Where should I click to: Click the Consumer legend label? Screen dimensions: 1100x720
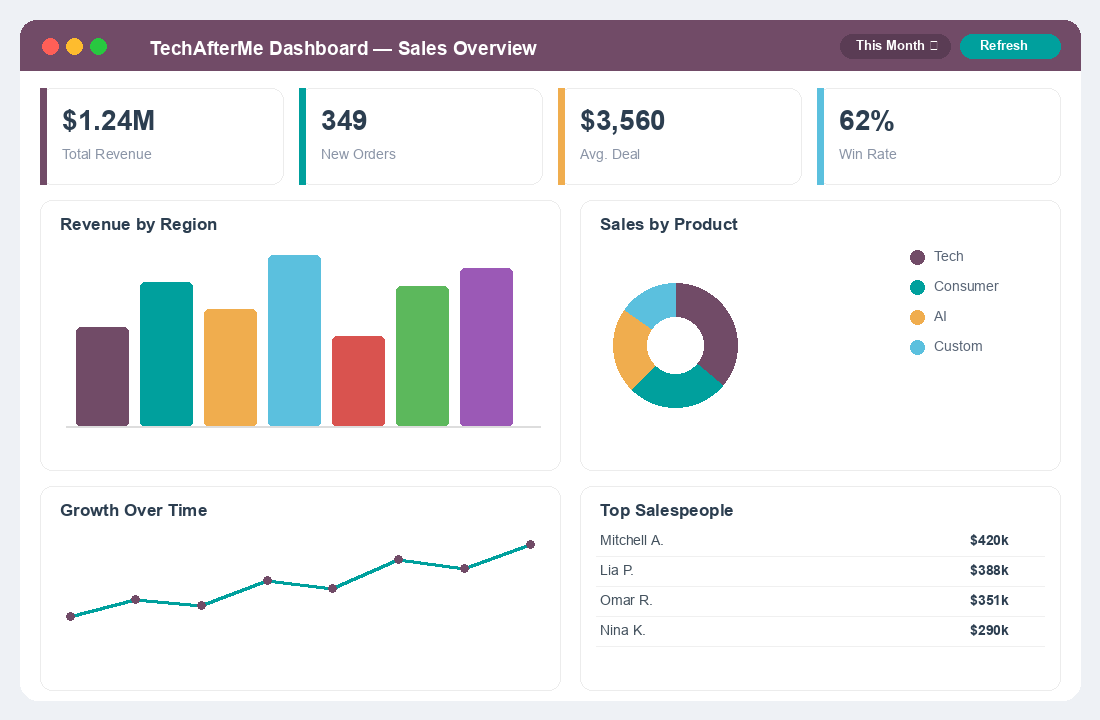click(966, 286)
